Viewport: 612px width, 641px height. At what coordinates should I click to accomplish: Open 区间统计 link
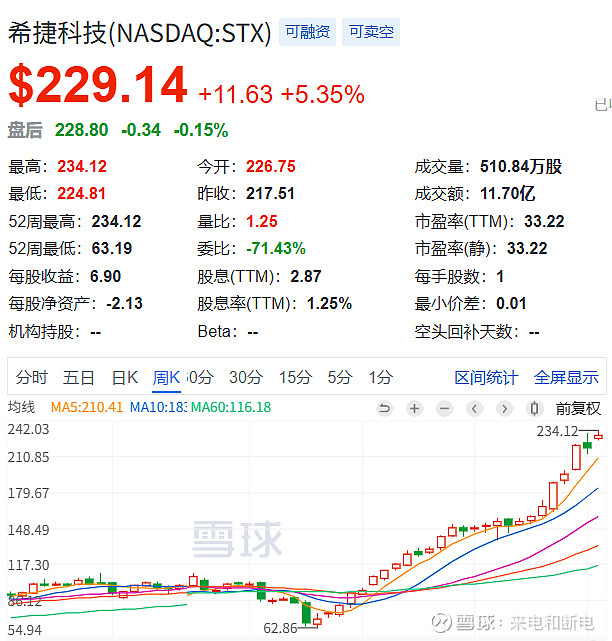tap(486, 377)
